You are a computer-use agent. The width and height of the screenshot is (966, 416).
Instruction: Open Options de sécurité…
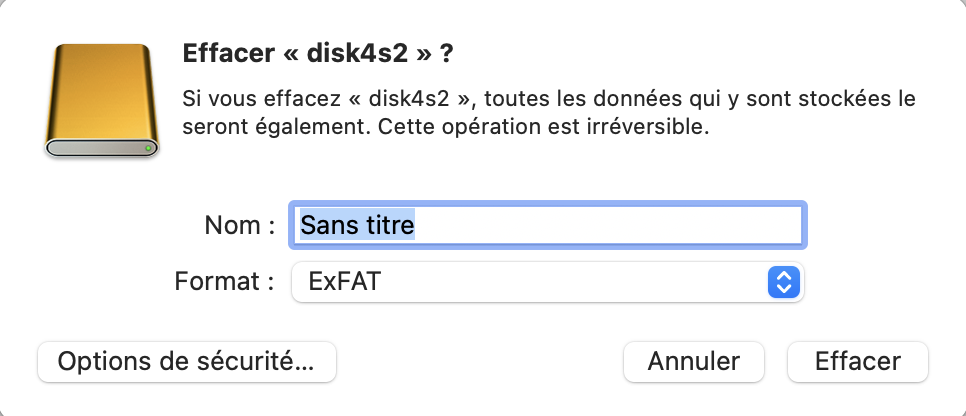click(x=186, y=361)
